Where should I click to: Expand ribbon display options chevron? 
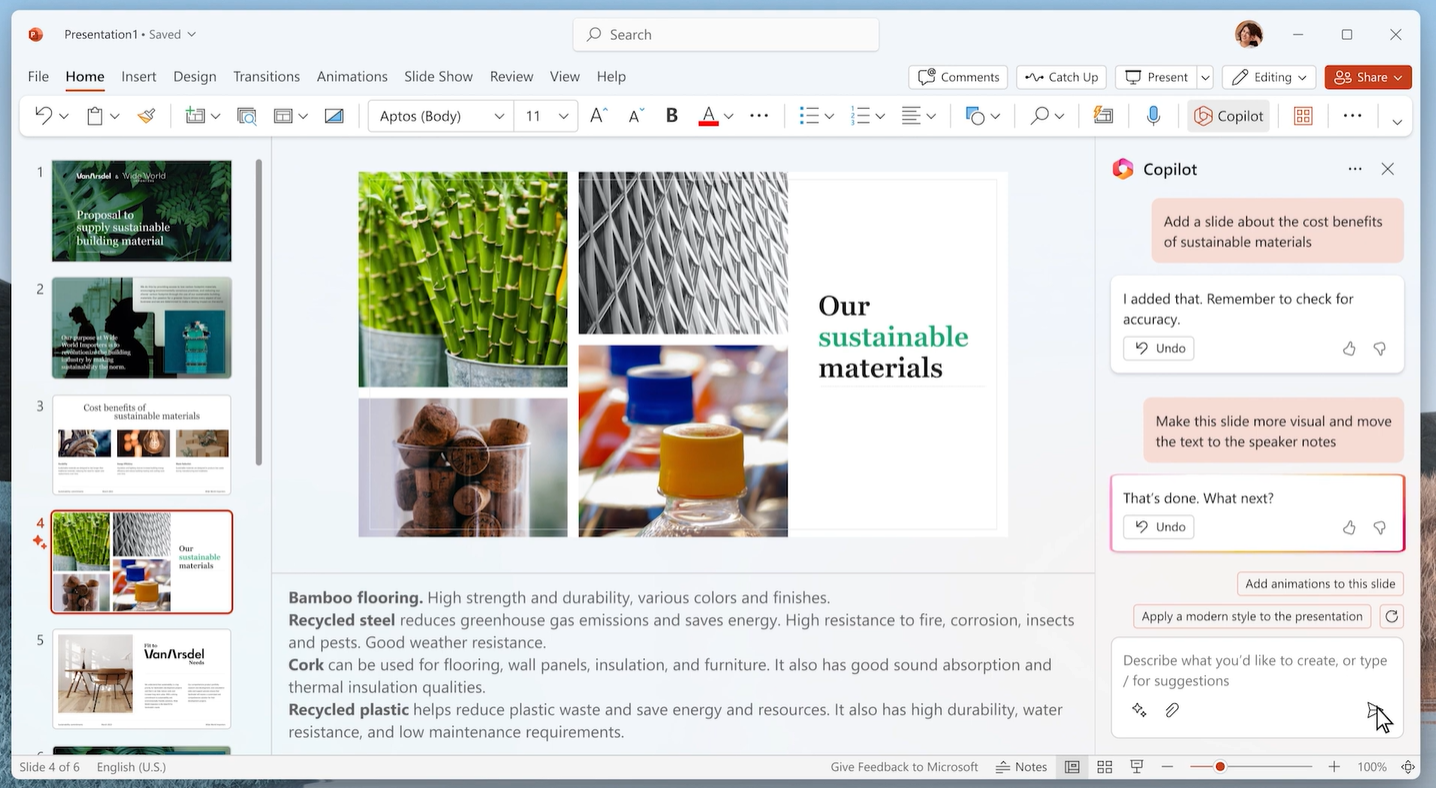(1397, 122)
